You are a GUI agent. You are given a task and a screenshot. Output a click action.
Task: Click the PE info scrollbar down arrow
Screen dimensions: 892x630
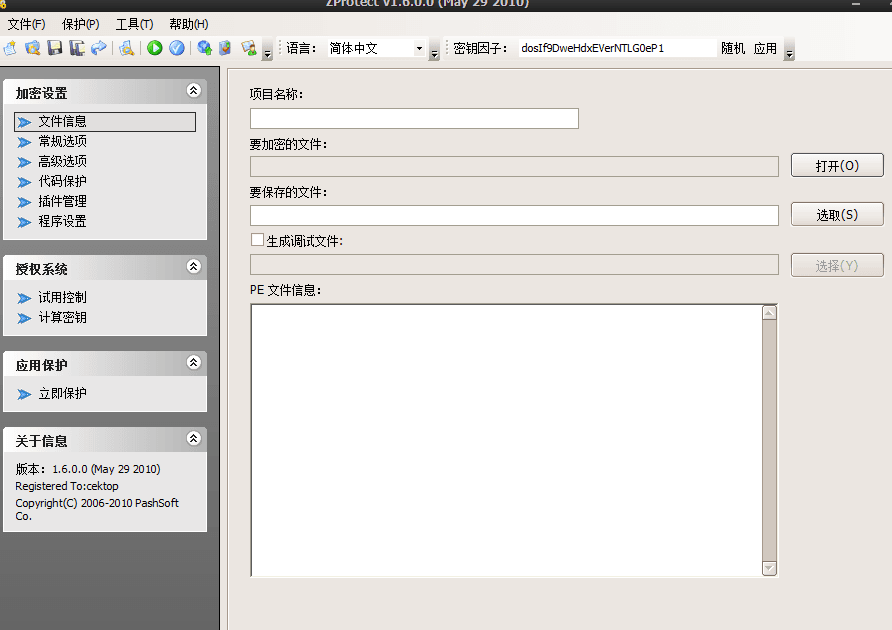(x=769, y=568)
